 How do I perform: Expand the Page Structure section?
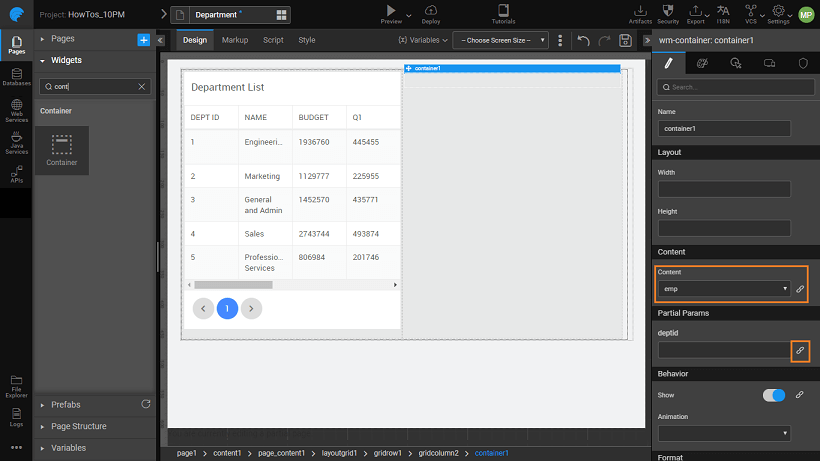tap(79, 426)
